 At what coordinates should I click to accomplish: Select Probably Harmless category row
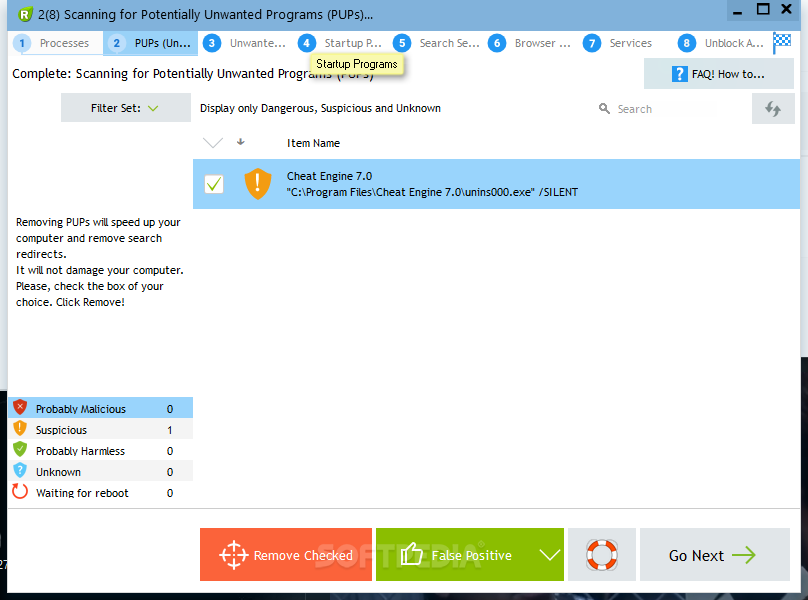100,451
